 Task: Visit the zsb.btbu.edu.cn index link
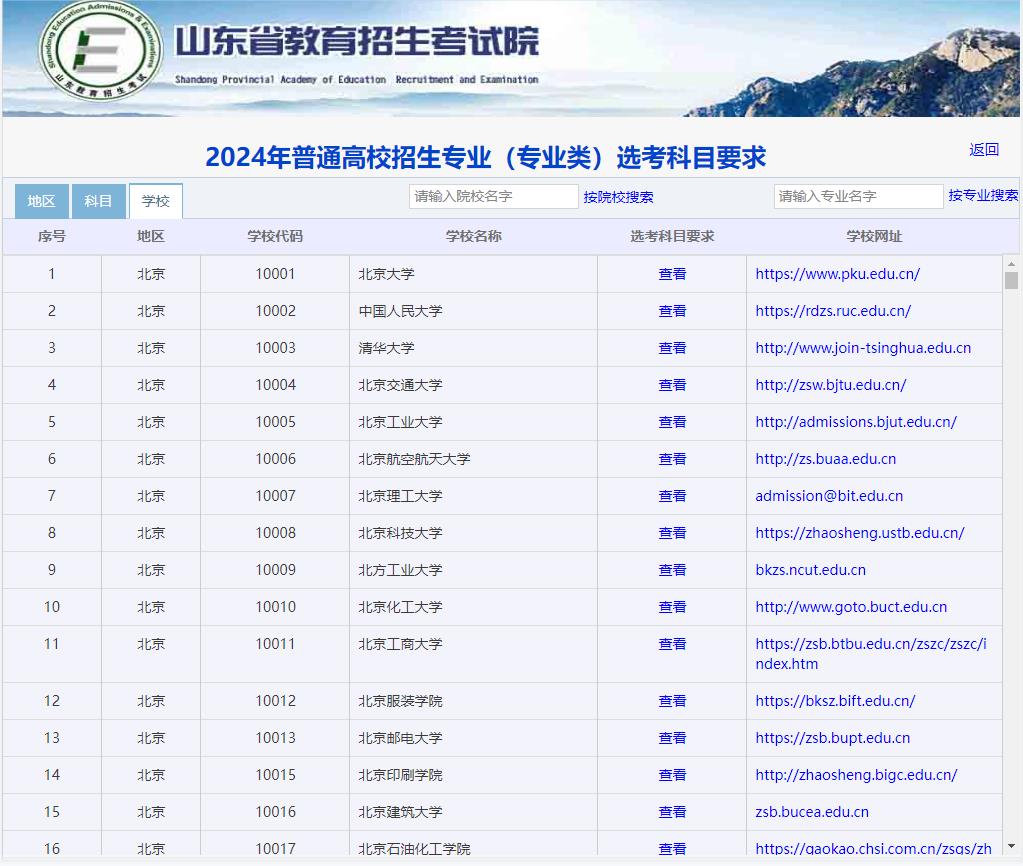pyautogui.click(x=871, y=654)
